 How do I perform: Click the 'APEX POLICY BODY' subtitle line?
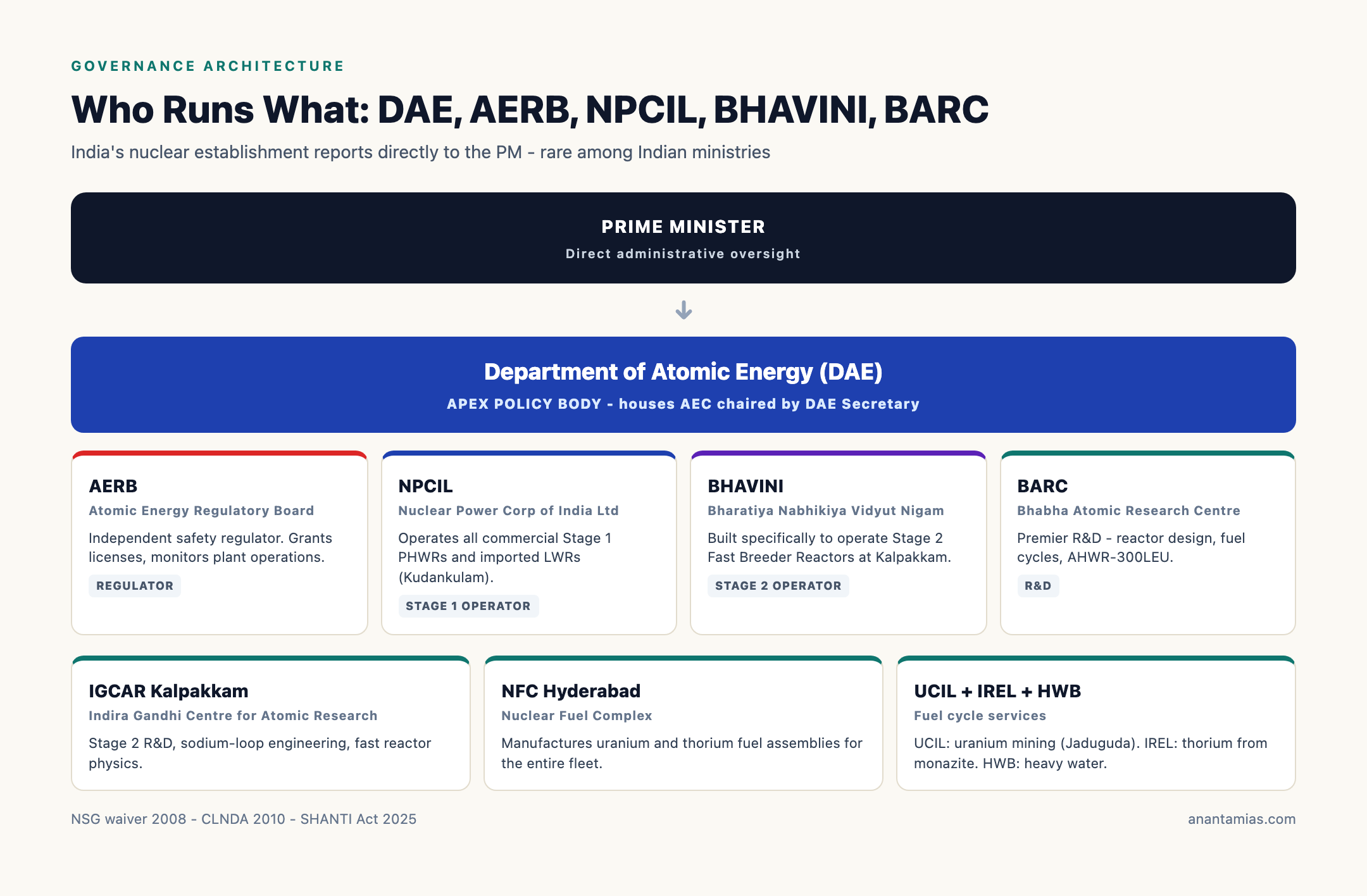click(x=683, y=404)
